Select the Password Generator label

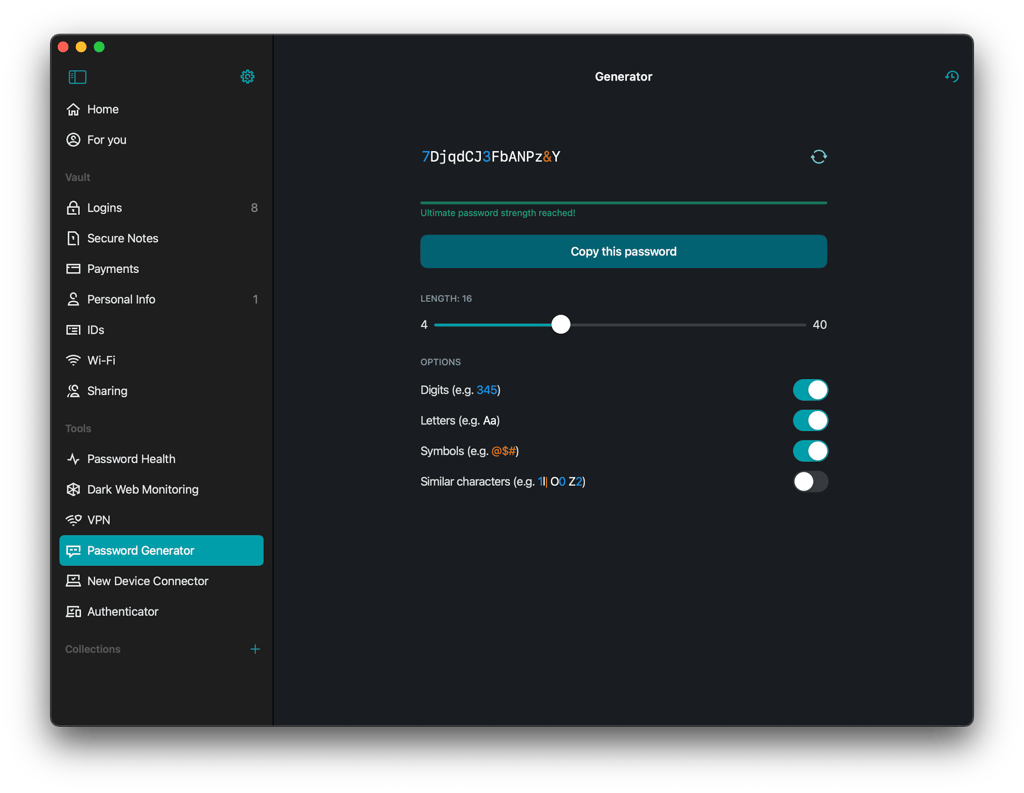point(140,551)
